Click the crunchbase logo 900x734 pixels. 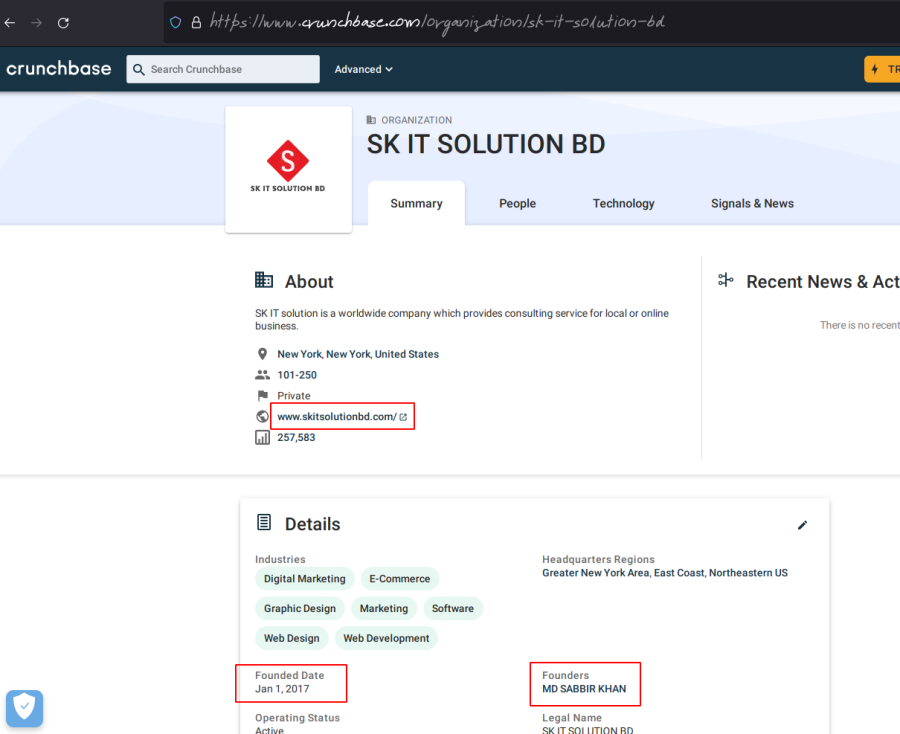pyautogui.click(x=59, y=68)
